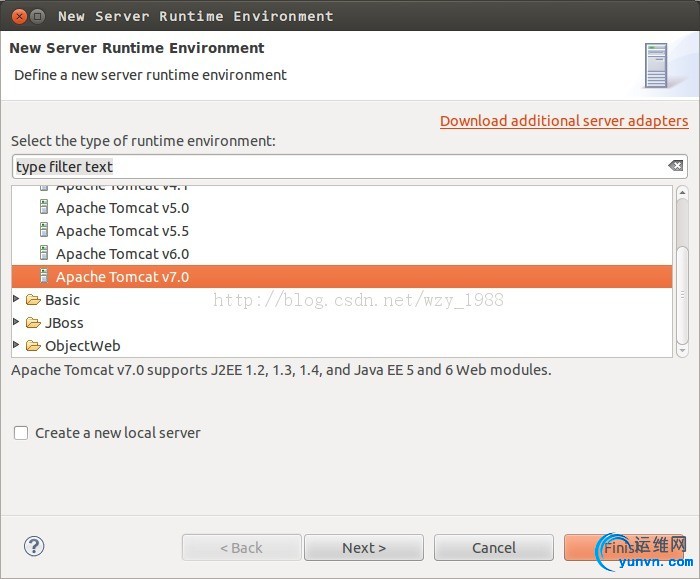Click the disabled < Back button
Screen dimensions: 700x579
click(242, 547)
